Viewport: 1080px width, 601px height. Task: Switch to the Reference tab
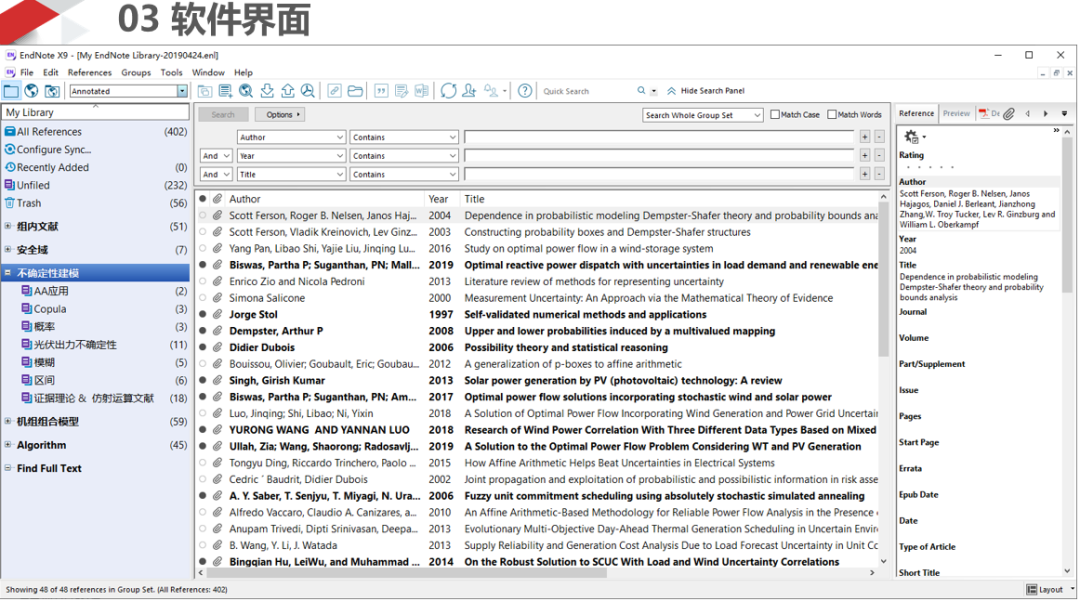tap(916, 114)
